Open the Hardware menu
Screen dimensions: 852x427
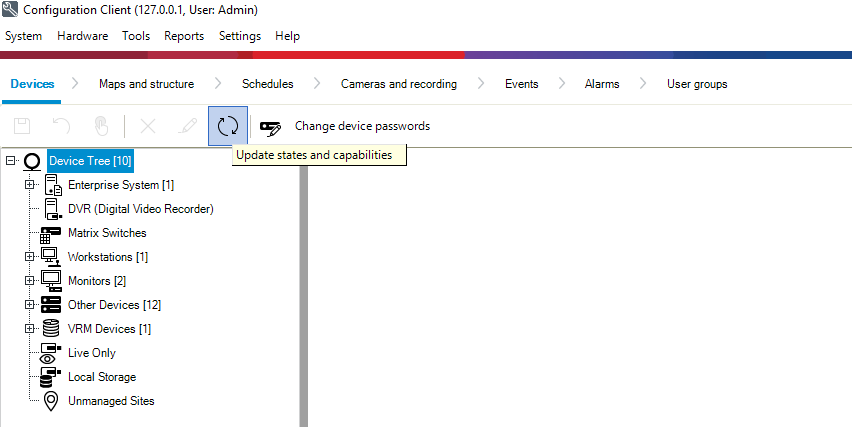83,36
